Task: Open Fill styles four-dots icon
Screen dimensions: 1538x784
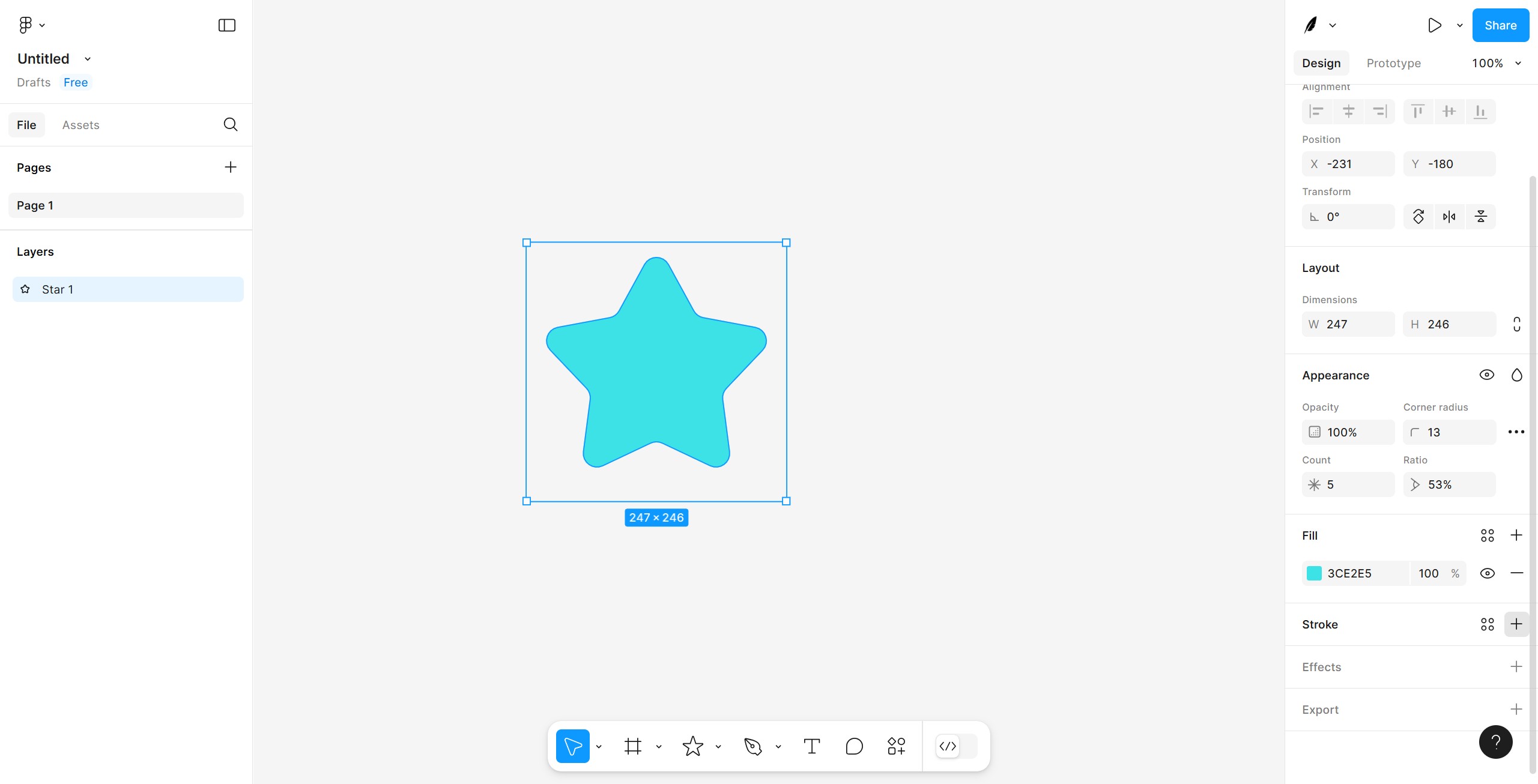Action: (1487, 535)
